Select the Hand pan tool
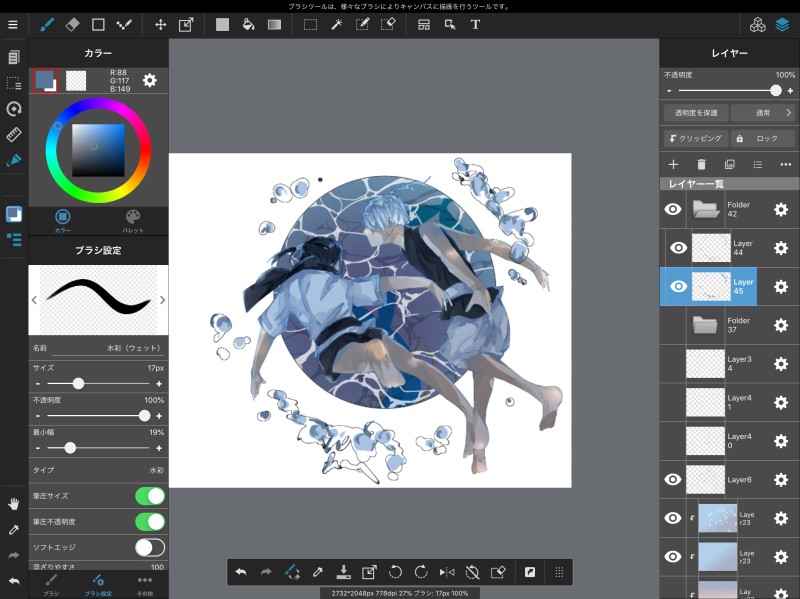This screenshot has width=800, height=599. [x=14, y=504]
